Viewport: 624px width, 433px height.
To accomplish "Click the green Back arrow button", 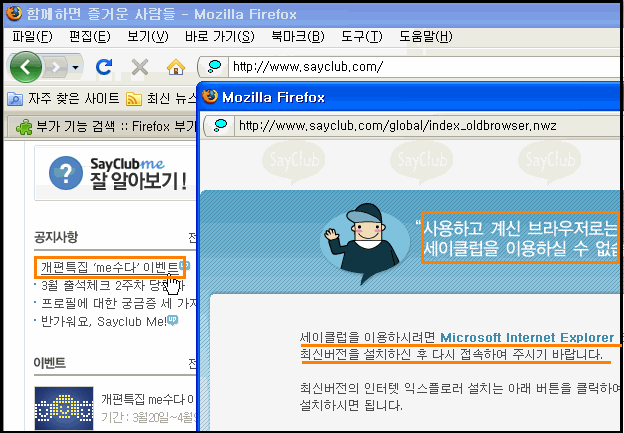I will 26,67.
